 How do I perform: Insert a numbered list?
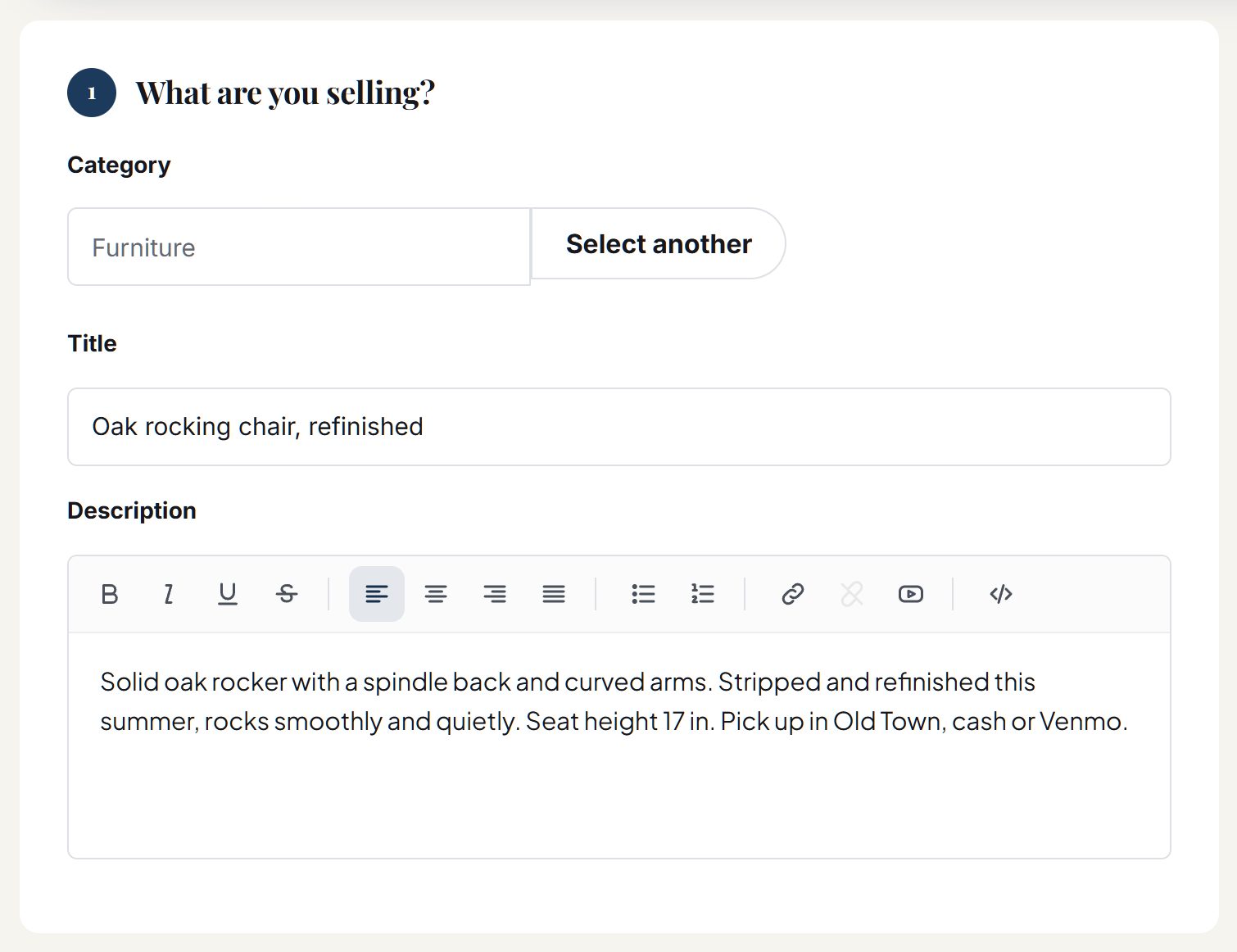click(x=703, y=594)
